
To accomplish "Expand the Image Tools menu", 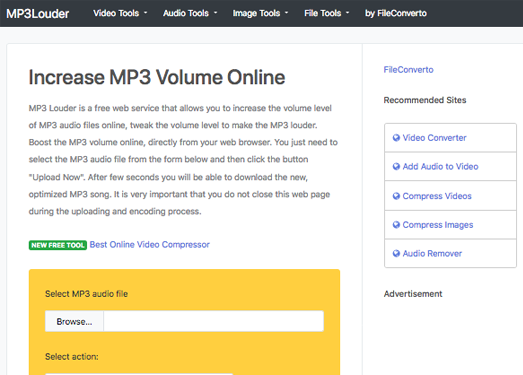I will 260,13.
